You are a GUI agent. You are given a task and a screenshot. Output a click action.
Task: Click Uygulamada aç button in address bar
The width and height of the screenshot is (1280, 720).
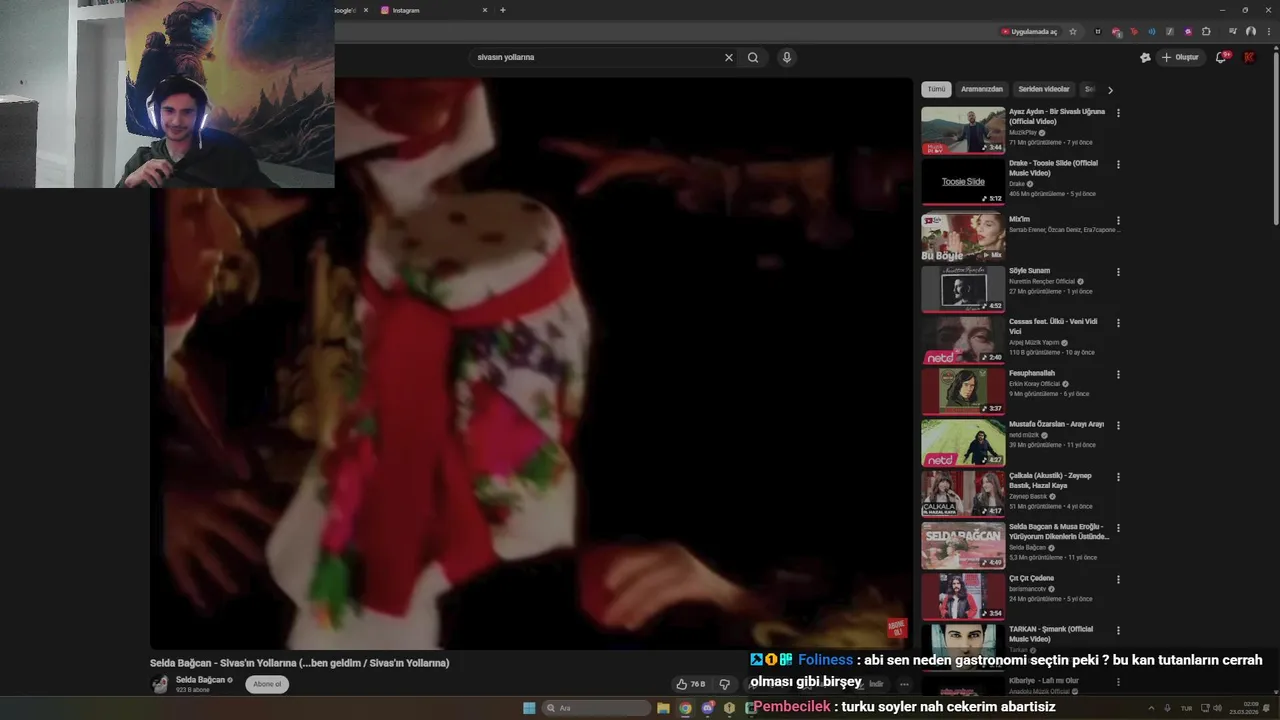coord(1029,31)
